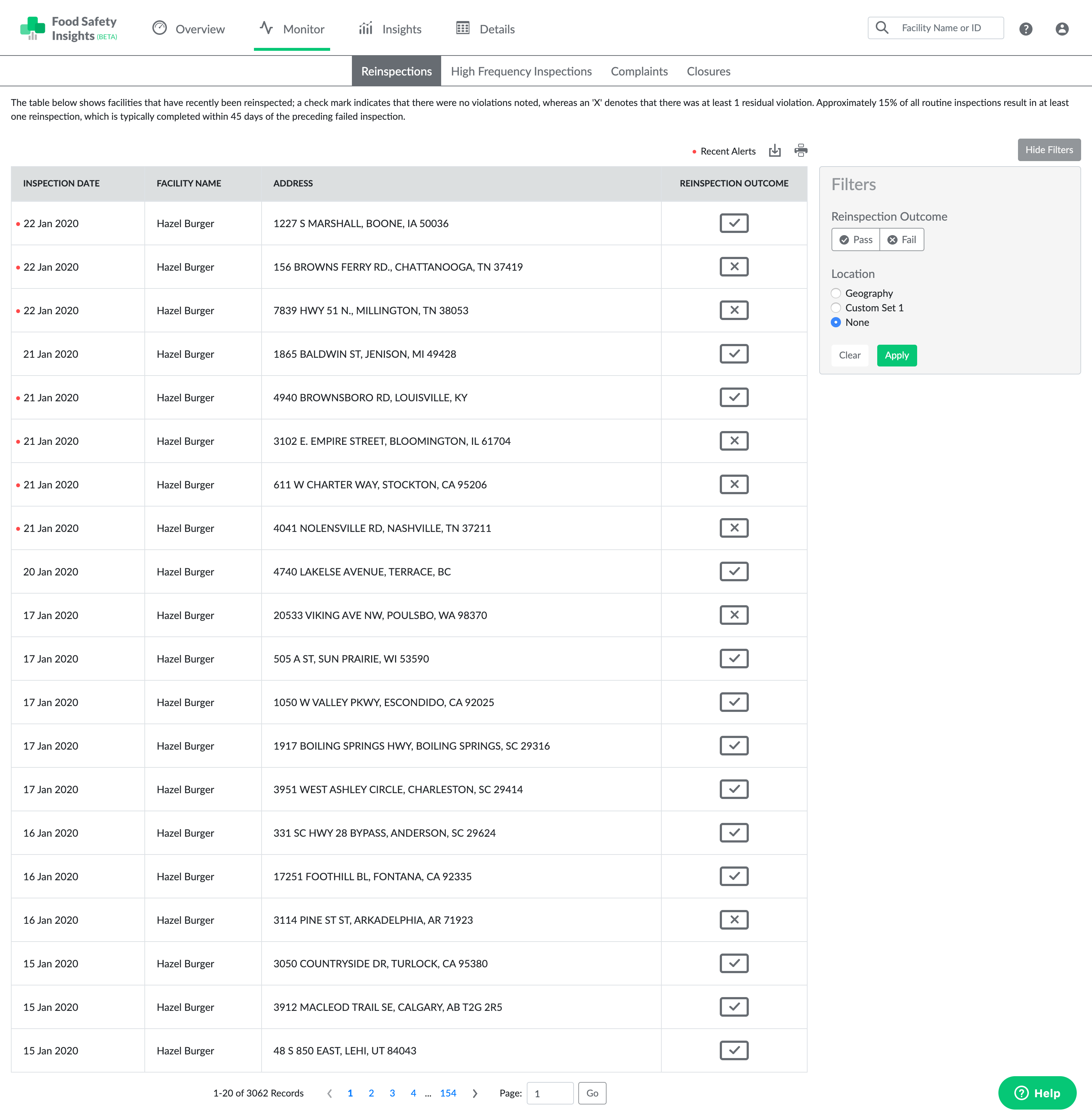Click the Page number input field

[x=549, y=1093]
